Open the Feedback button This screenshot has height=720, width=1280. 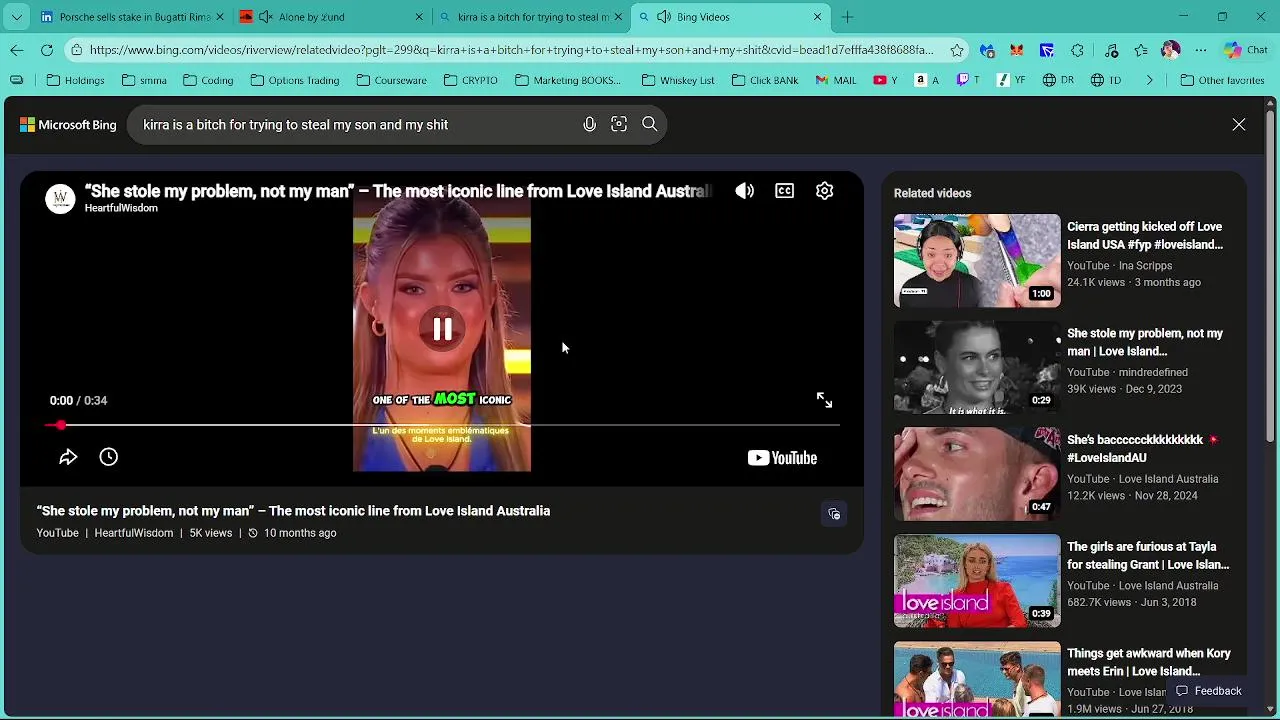pyautogui.click(x=1208, y=691)
